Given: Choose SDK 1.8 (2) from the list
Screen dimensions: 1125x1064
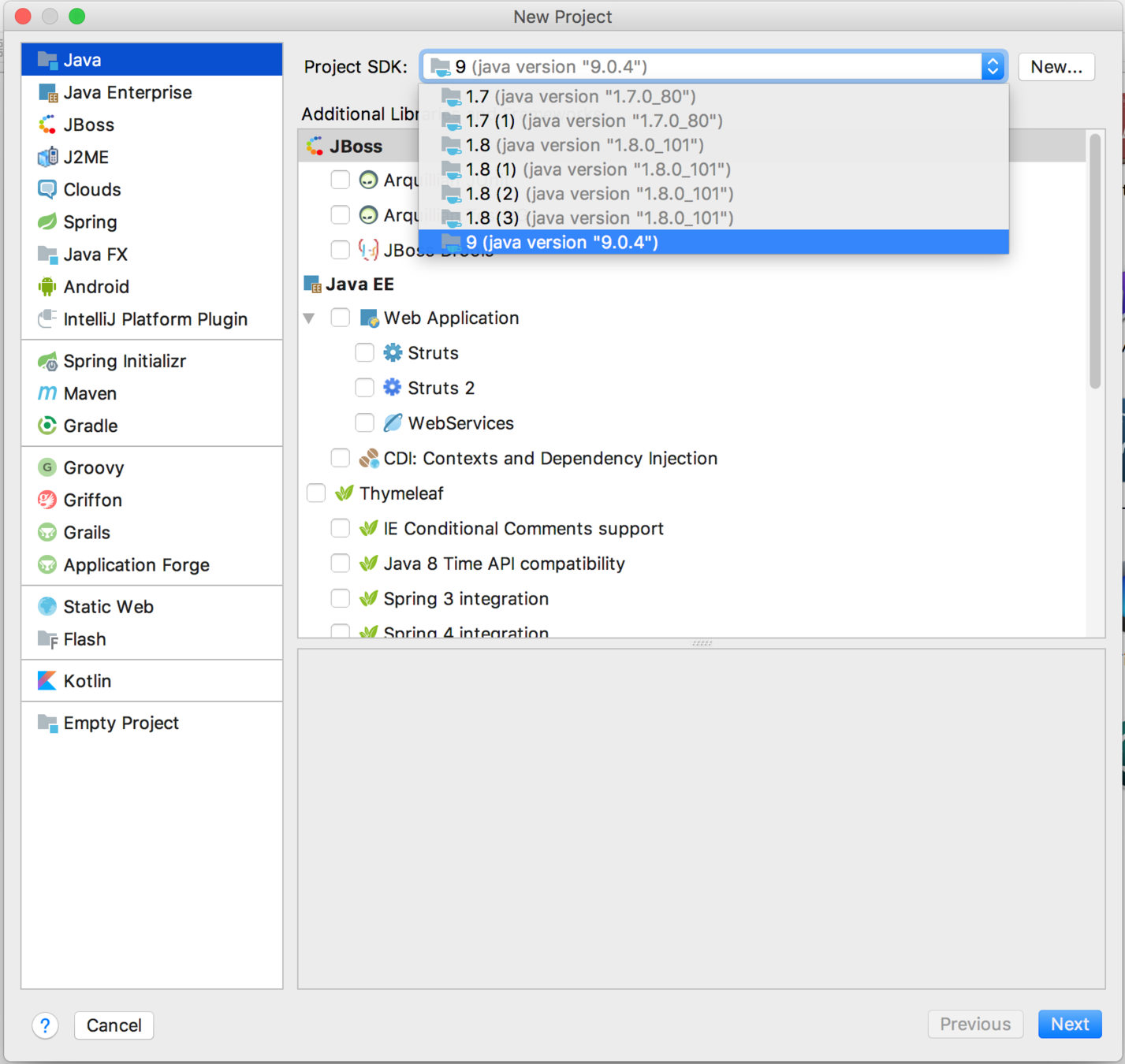Looking at the screenshot, I should (x=713, y=194).
